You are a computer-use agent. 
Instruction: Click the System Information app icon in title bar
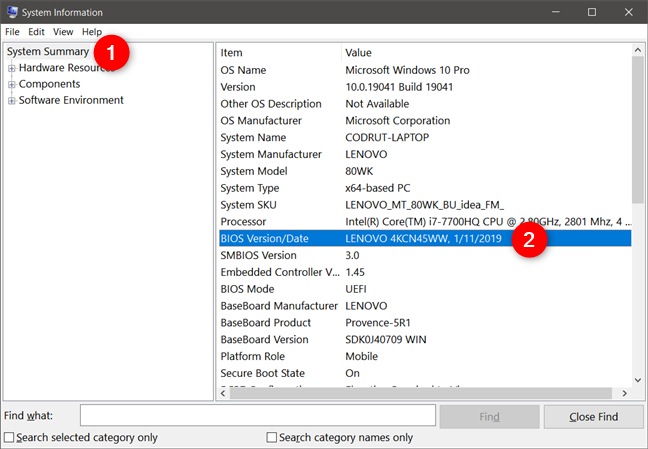pos(12,12)
